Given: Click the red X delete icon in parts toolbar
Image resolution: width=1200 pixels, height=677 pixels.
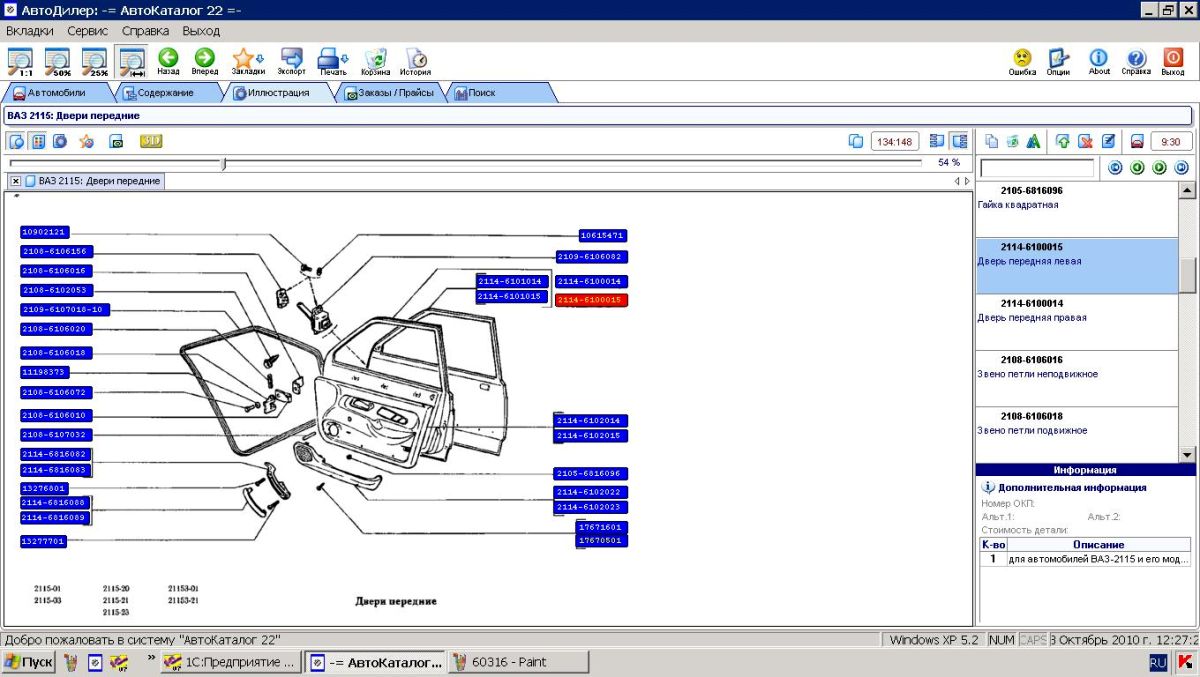Looking at the screenshot, I should coord(1085,141).
